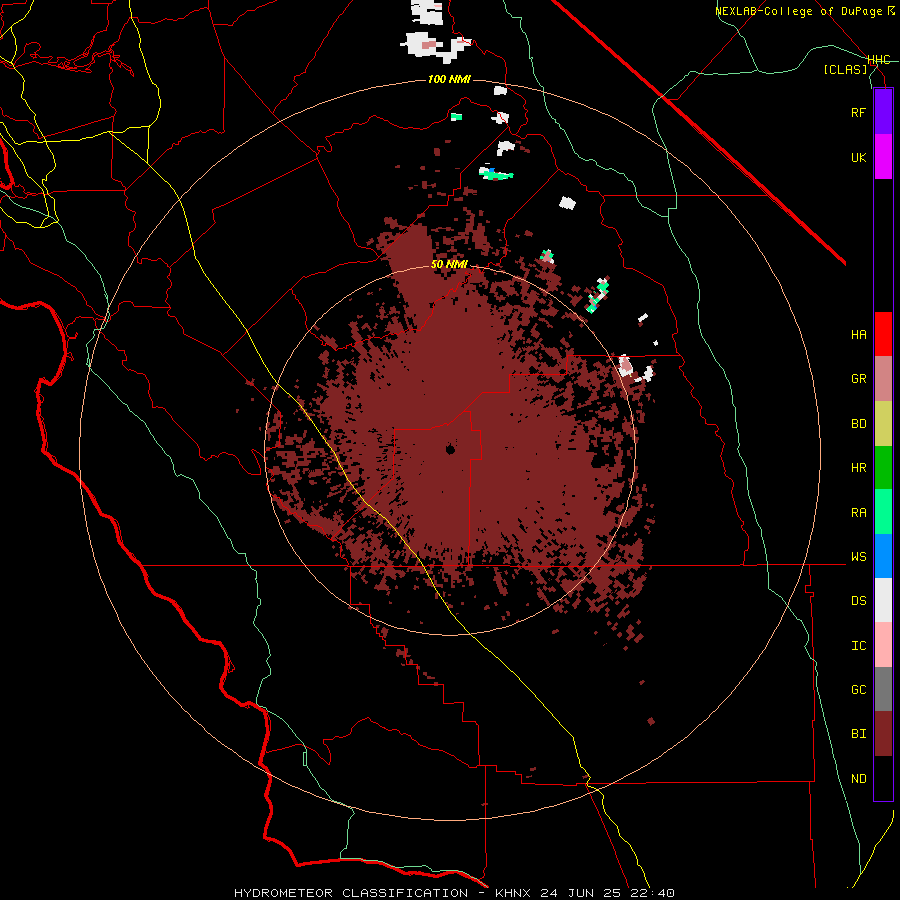The width and height of the screenshot is (900, 900).
Task: Click the 'BD' legend label
Action: pyautogui.click(x=859, y=424)
